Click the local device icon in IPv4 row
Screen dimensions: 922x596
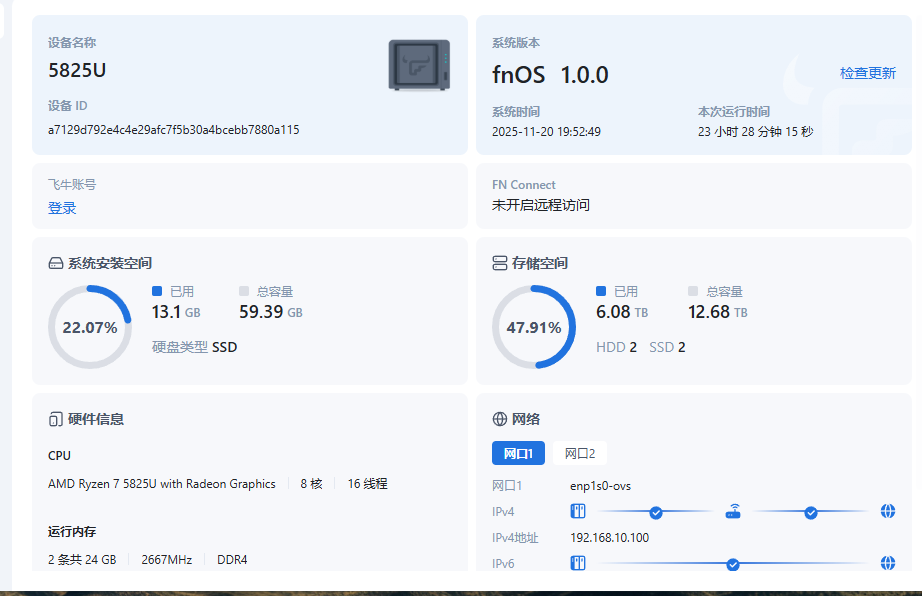[x=578, y=512]
